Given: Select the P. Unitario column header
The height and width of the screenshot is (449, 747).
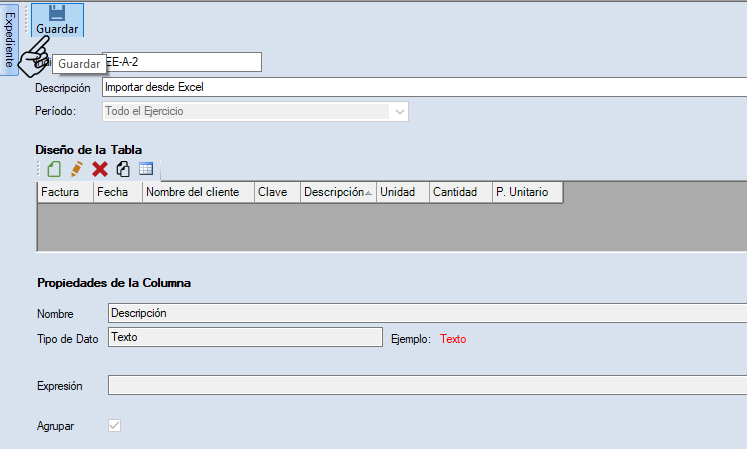Looking at the screenshot, I should pos(526,192).
